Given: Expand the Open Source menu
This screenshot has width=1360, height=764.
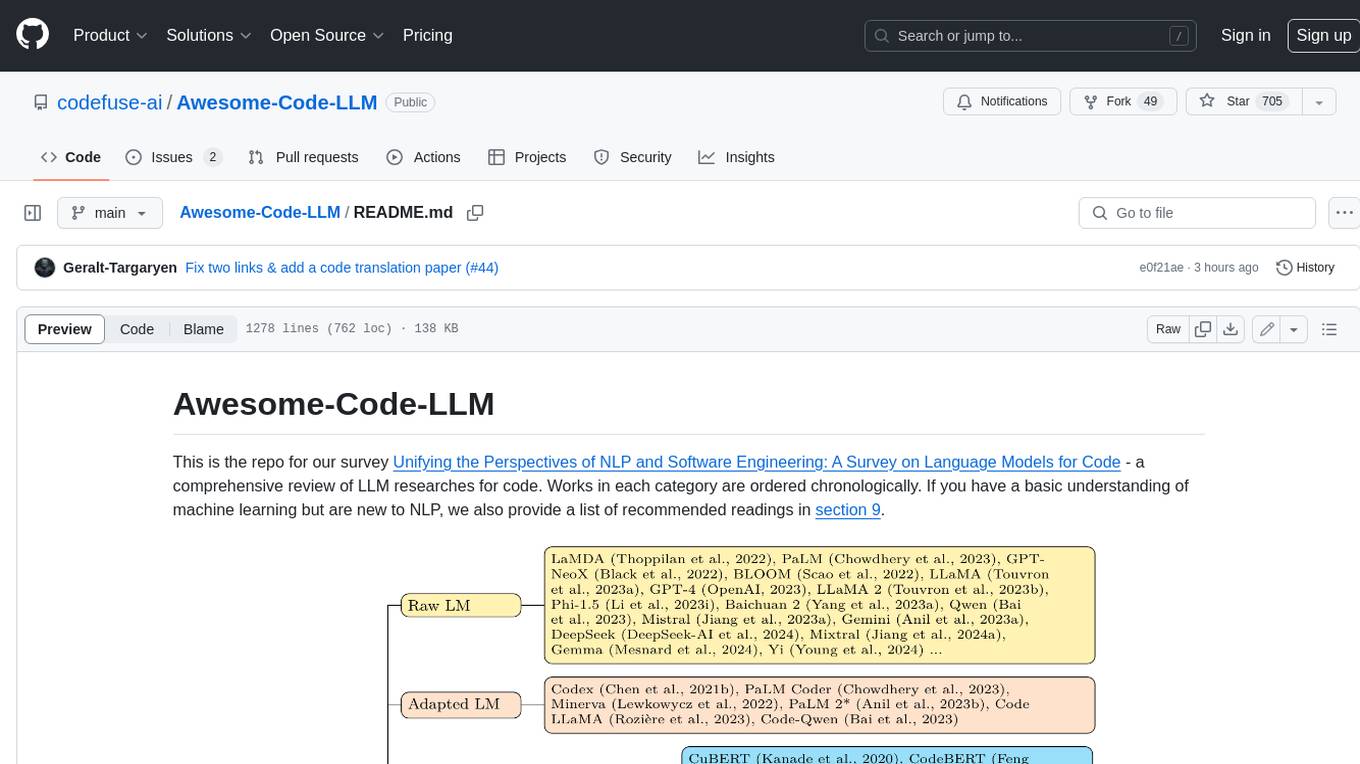Looking at the screenshot, I should pyautogui.click(x=327, y=35).
